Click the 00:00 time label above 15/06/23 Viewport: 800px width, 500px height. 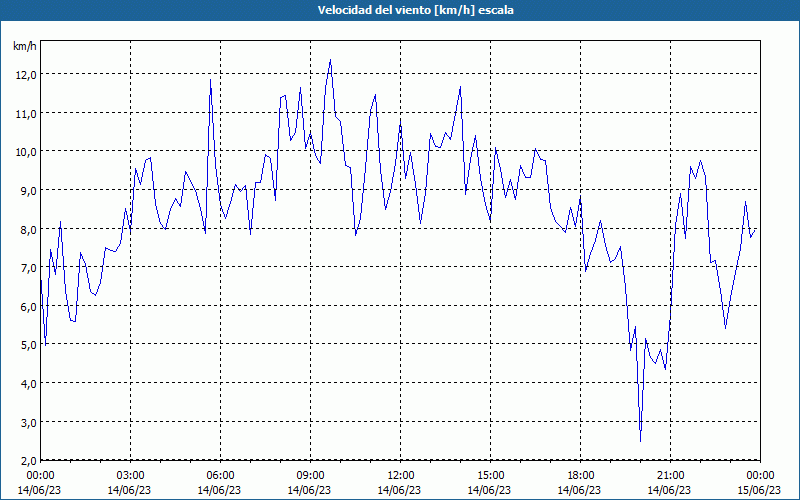click(x=760, y=476)
